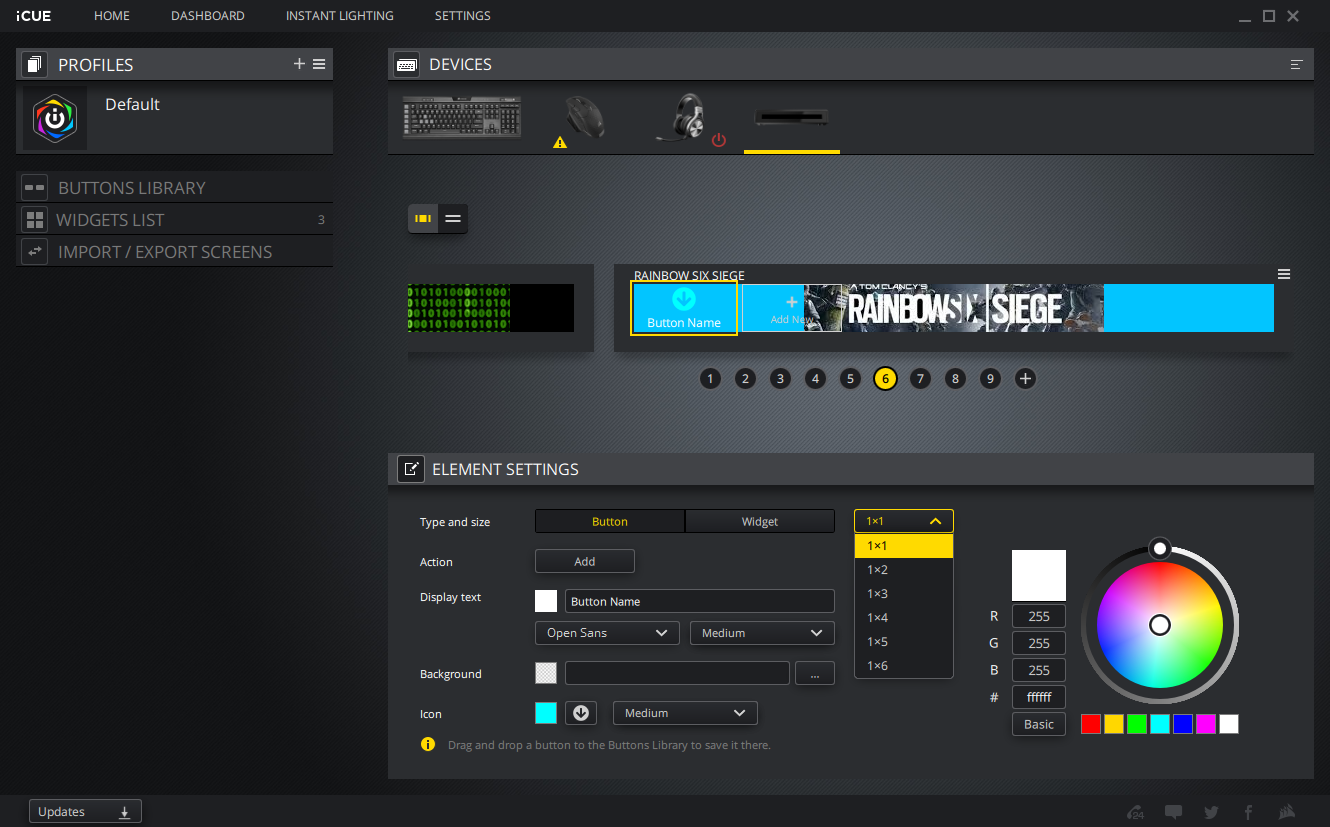Click the hex color ffffff field
The image size is (1330, 827).
click(x=1039, y=697)
